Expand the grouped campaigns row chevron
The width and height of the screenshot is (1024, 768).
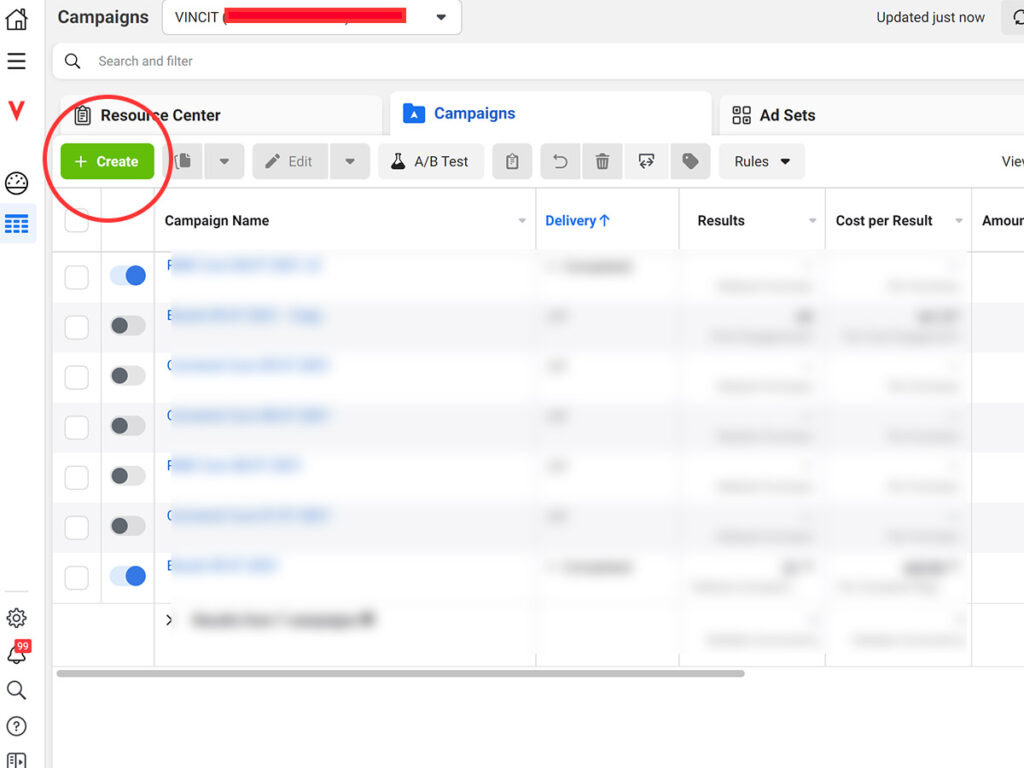tap(169, 619)
